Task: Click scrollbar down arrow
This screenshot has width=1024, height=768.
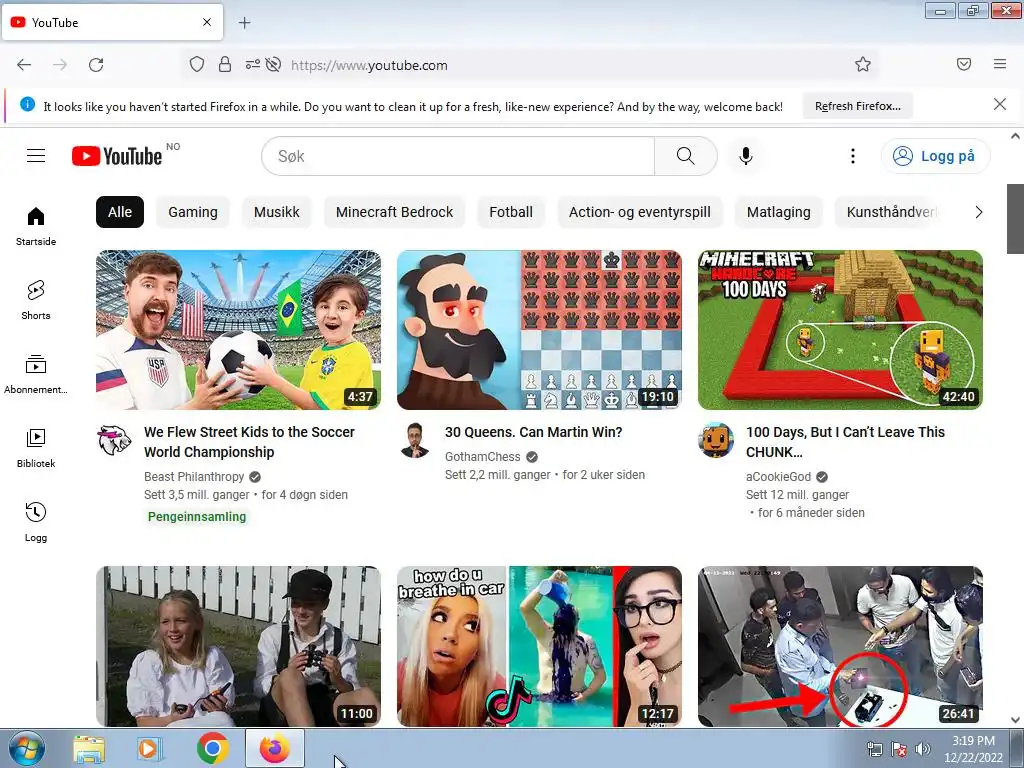Action: [x=1015, y=720]
